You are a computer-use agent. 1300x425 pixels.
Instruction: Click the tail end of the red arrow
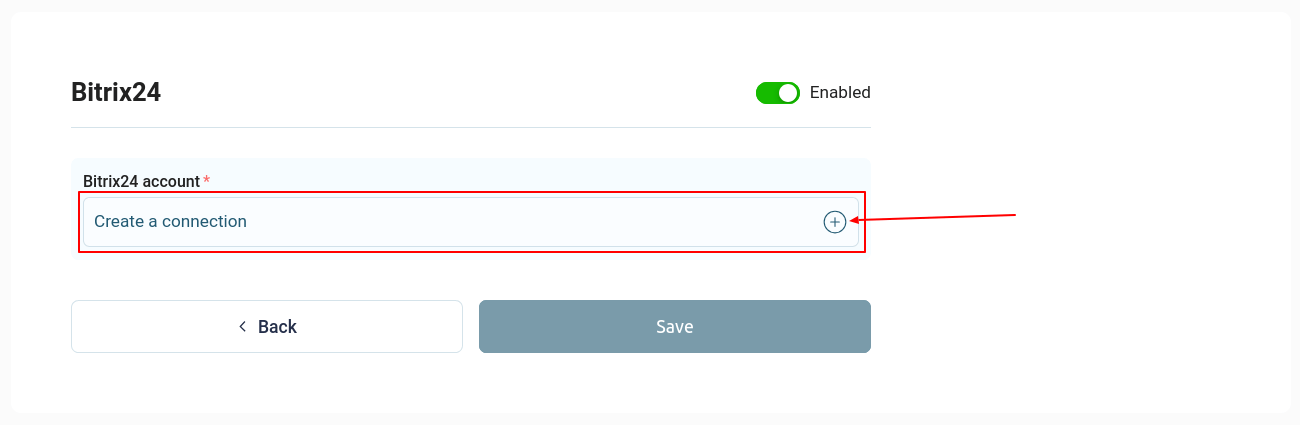click(x=1014, y=214)
